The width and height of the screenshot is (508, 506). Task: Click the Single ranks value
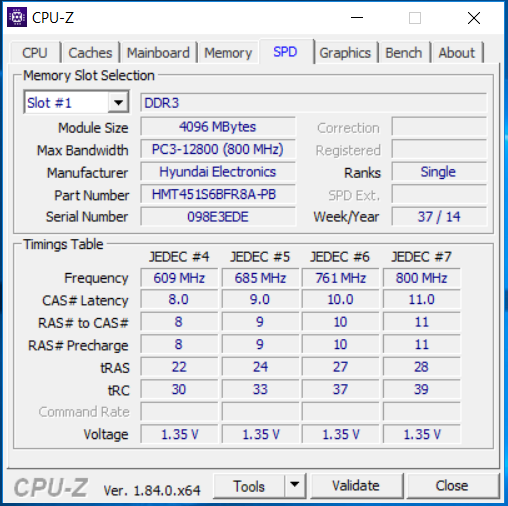(x=439, y=172)
